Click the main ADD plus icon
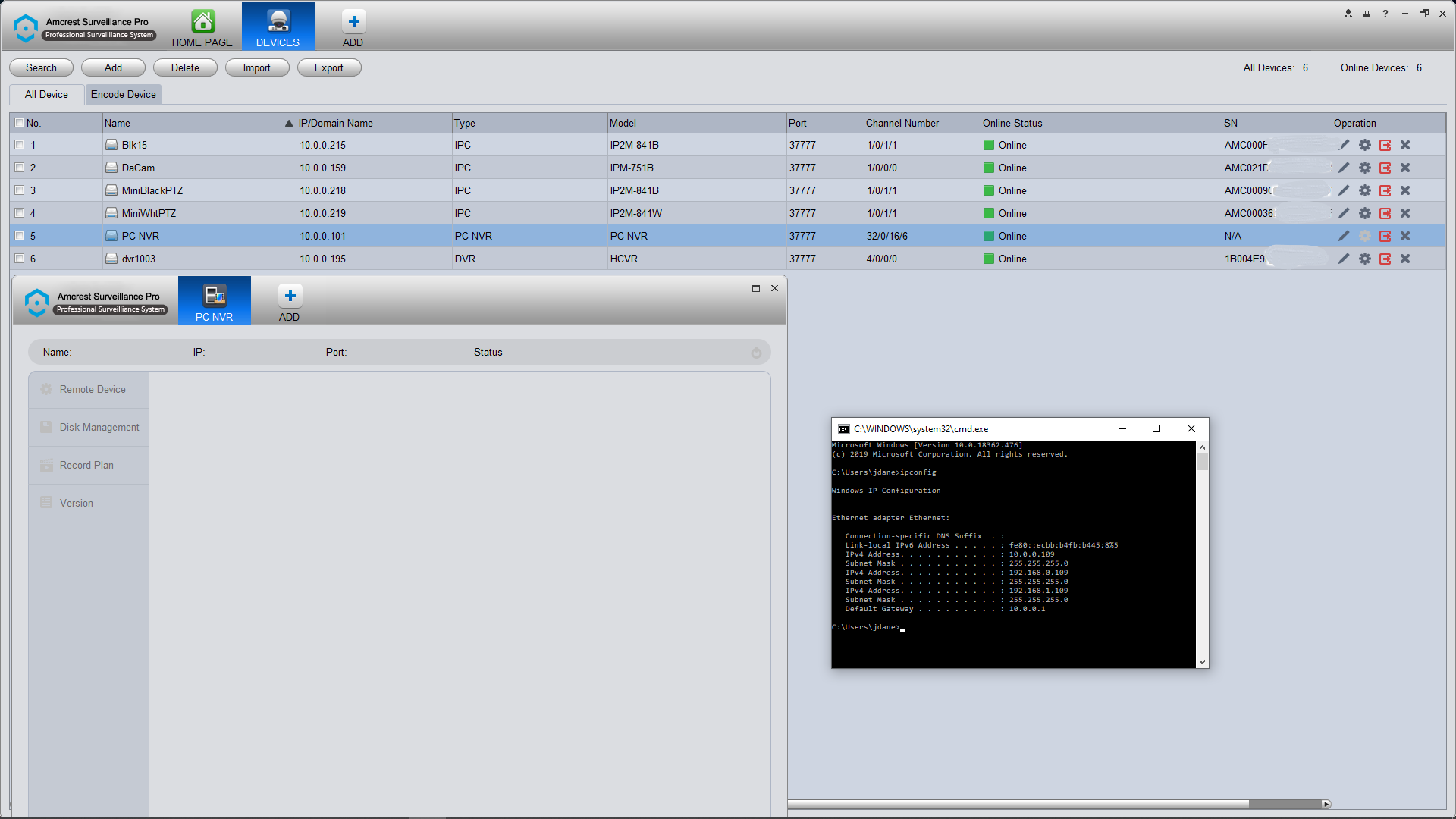Viewport: 1456px width, 819px height. coord(353,21)
